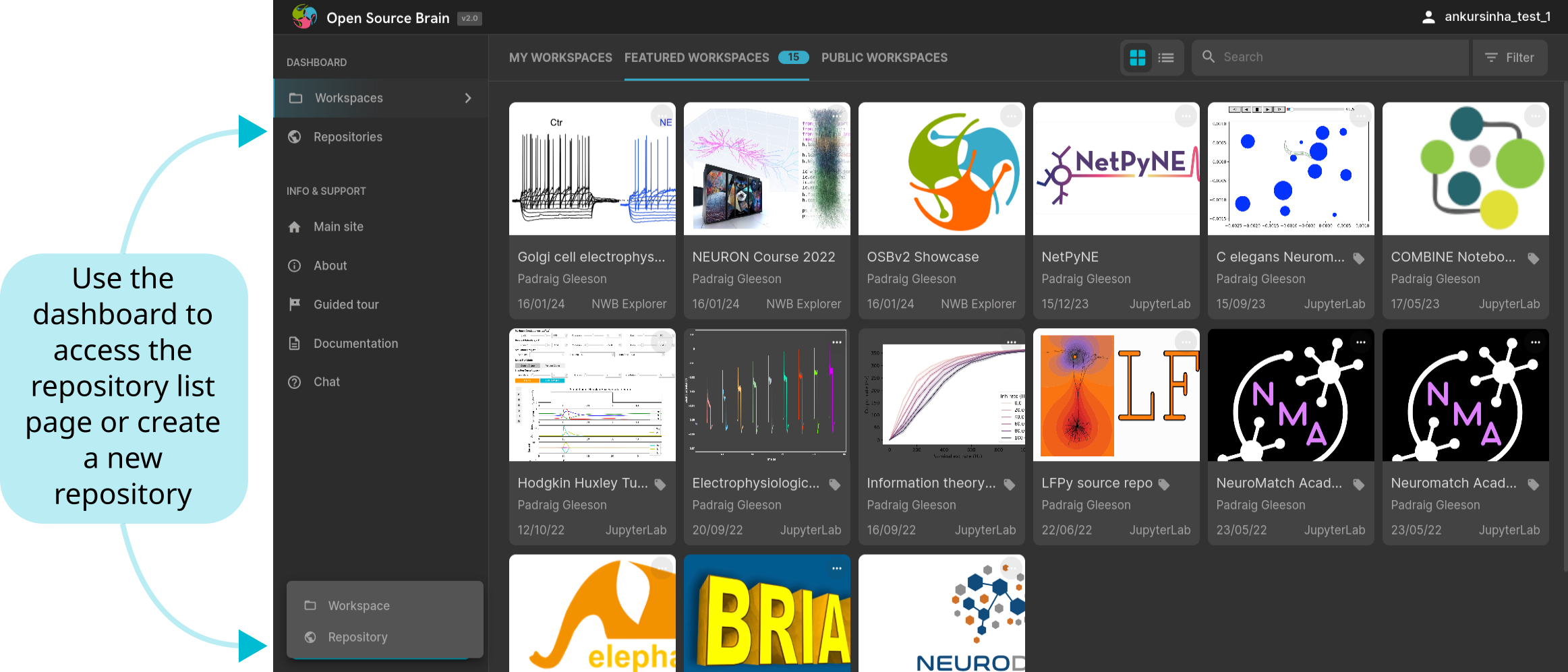Switch to the Public Workspaces tab
Image resolution: width=1568 pixels, height=672 pixels.
[884, 58]
